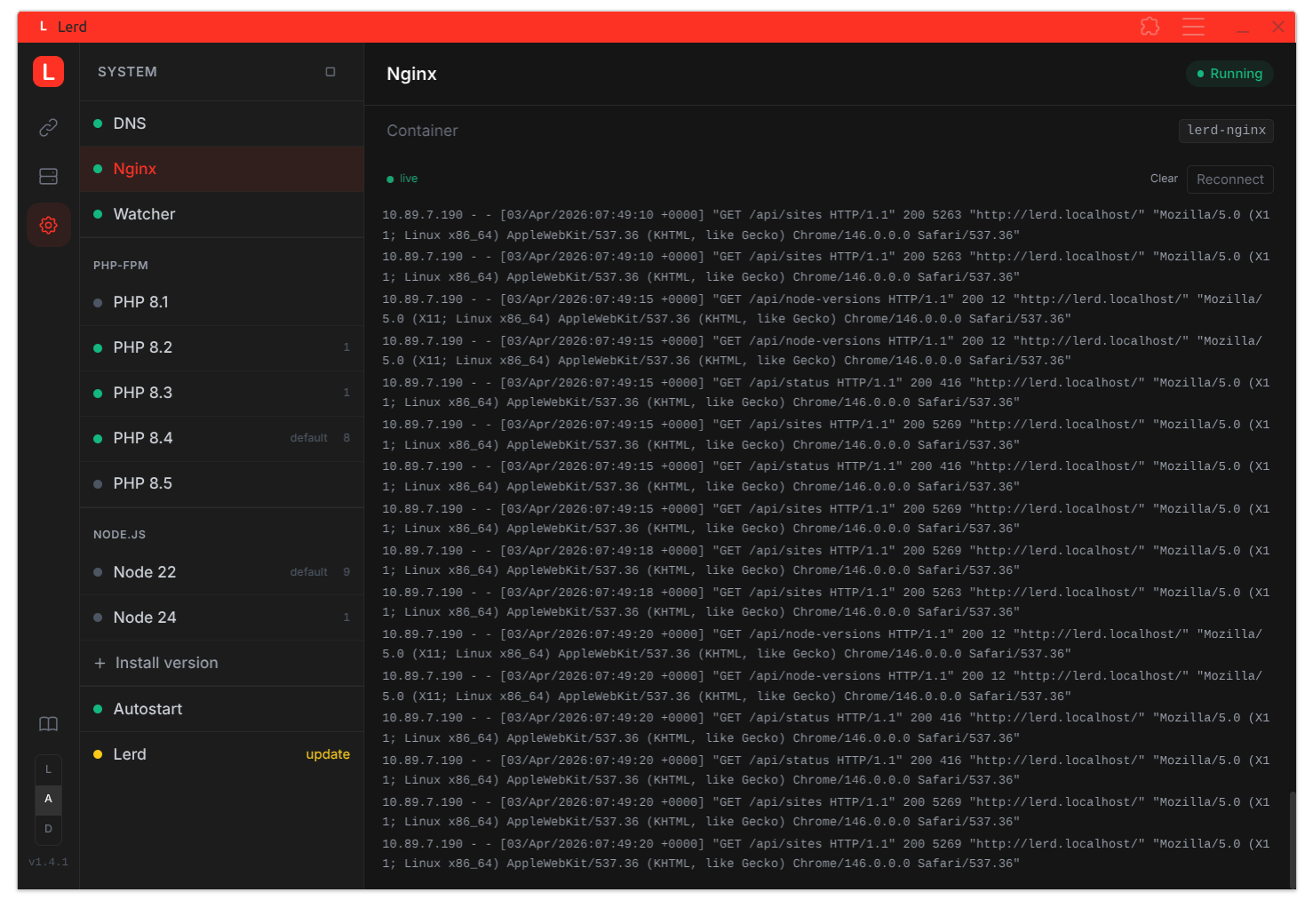Open the Watcher service entry

pos(222,214)
